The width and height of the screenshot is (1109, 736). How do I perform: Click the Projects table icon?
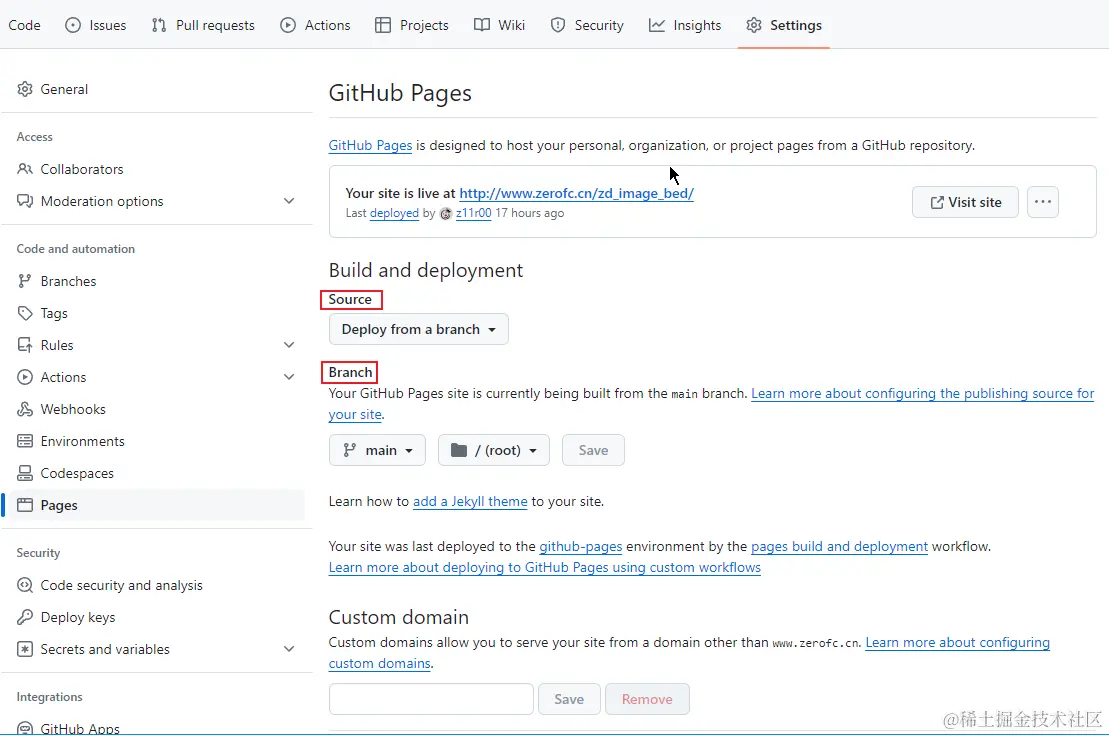point(383,25)
